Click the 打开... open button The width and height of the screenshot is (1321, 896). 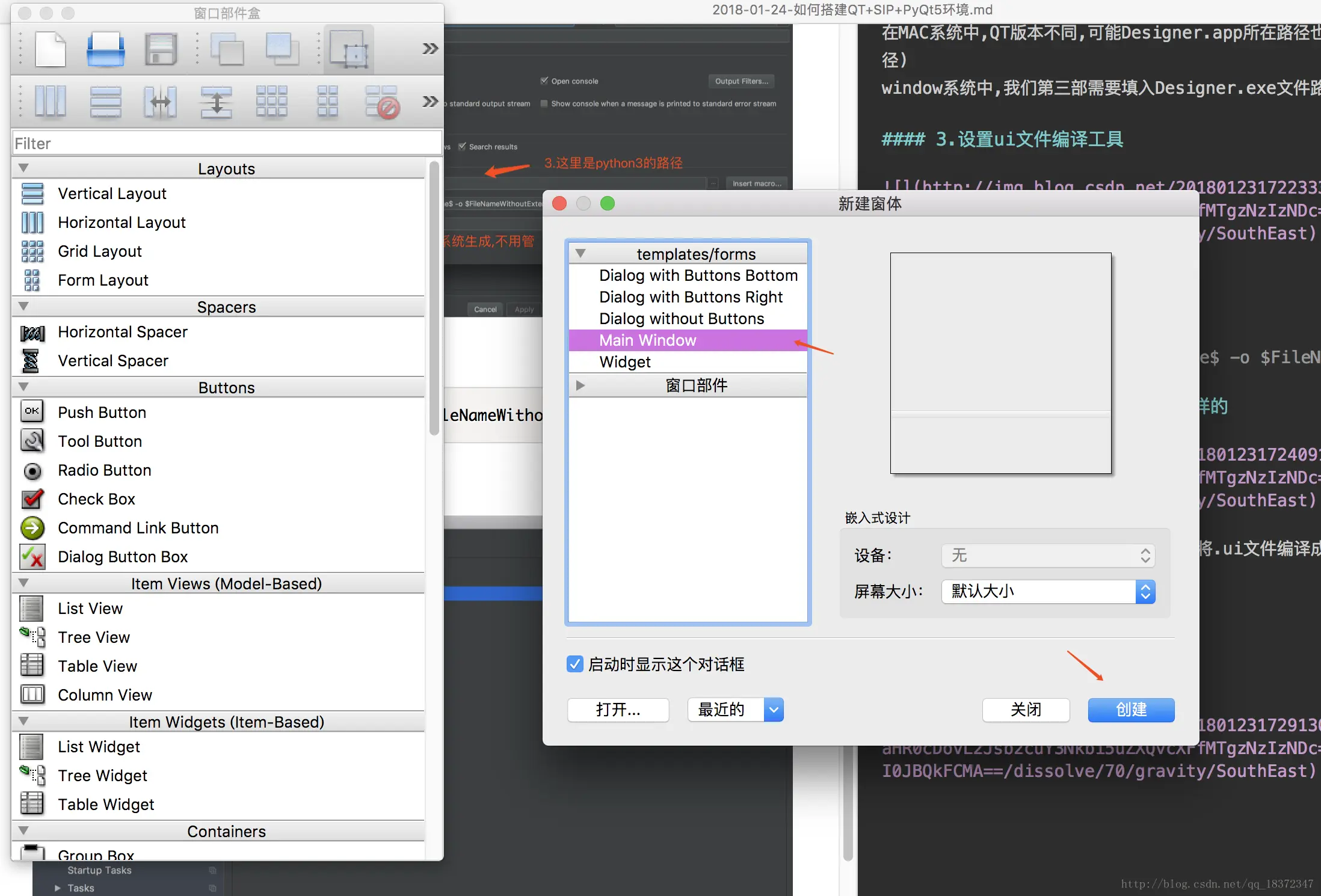click(618, 710)
